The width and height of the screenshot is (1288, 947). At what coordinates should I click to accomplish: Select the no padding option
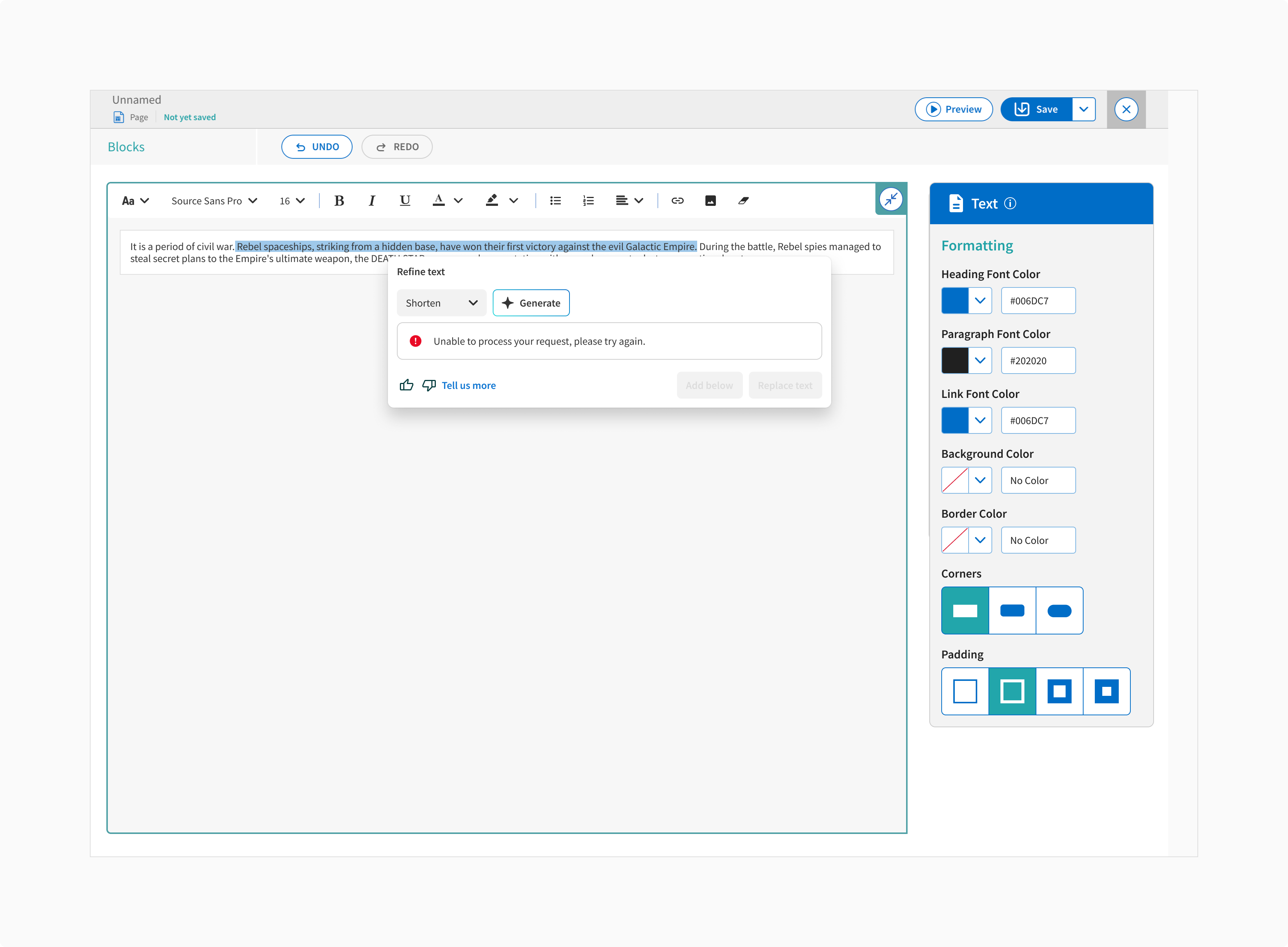point(965,691)
